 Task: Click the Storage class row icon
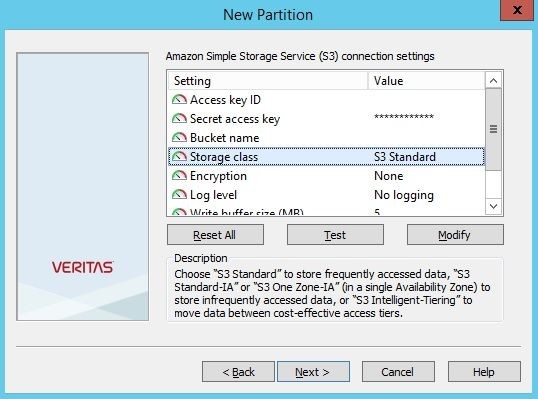pos(179,157)
